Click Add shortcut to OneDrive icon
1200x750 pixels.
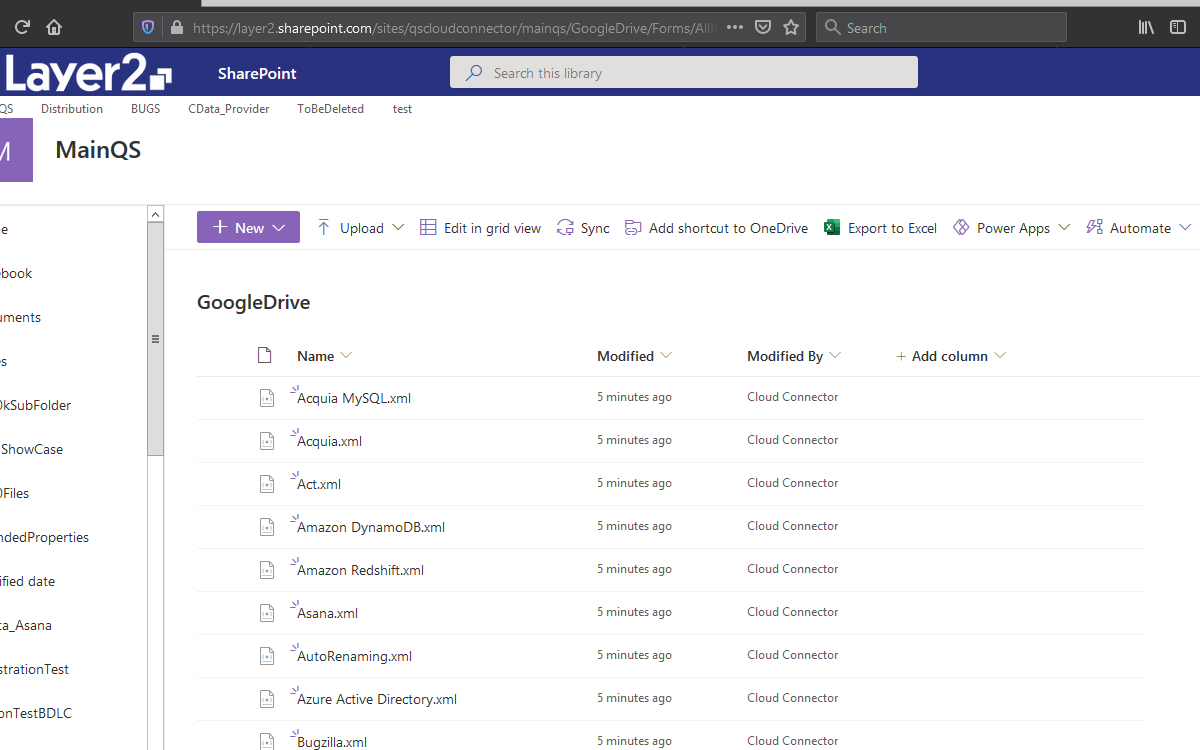coord(633,228)
